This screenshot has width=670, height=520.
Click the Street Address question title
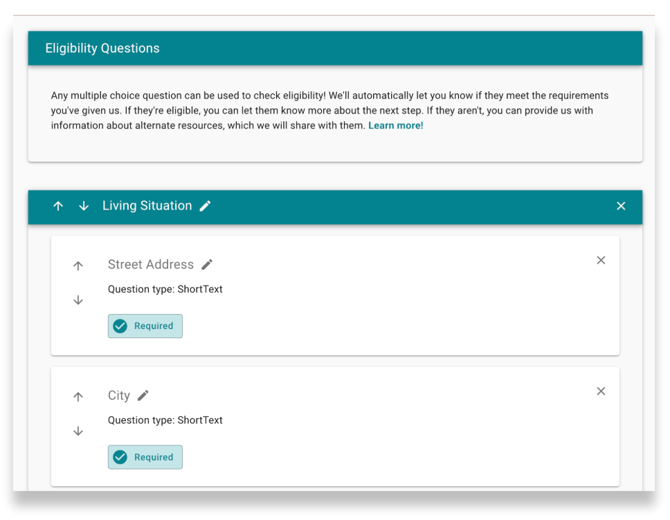click(x=150, y=265)
